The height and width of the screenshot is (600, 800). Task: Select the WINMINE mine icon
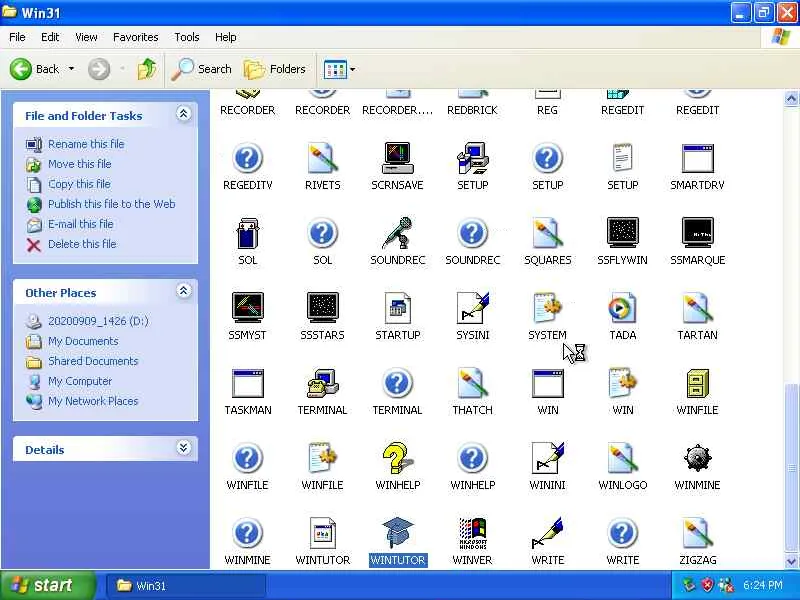(x=697, y=458)
